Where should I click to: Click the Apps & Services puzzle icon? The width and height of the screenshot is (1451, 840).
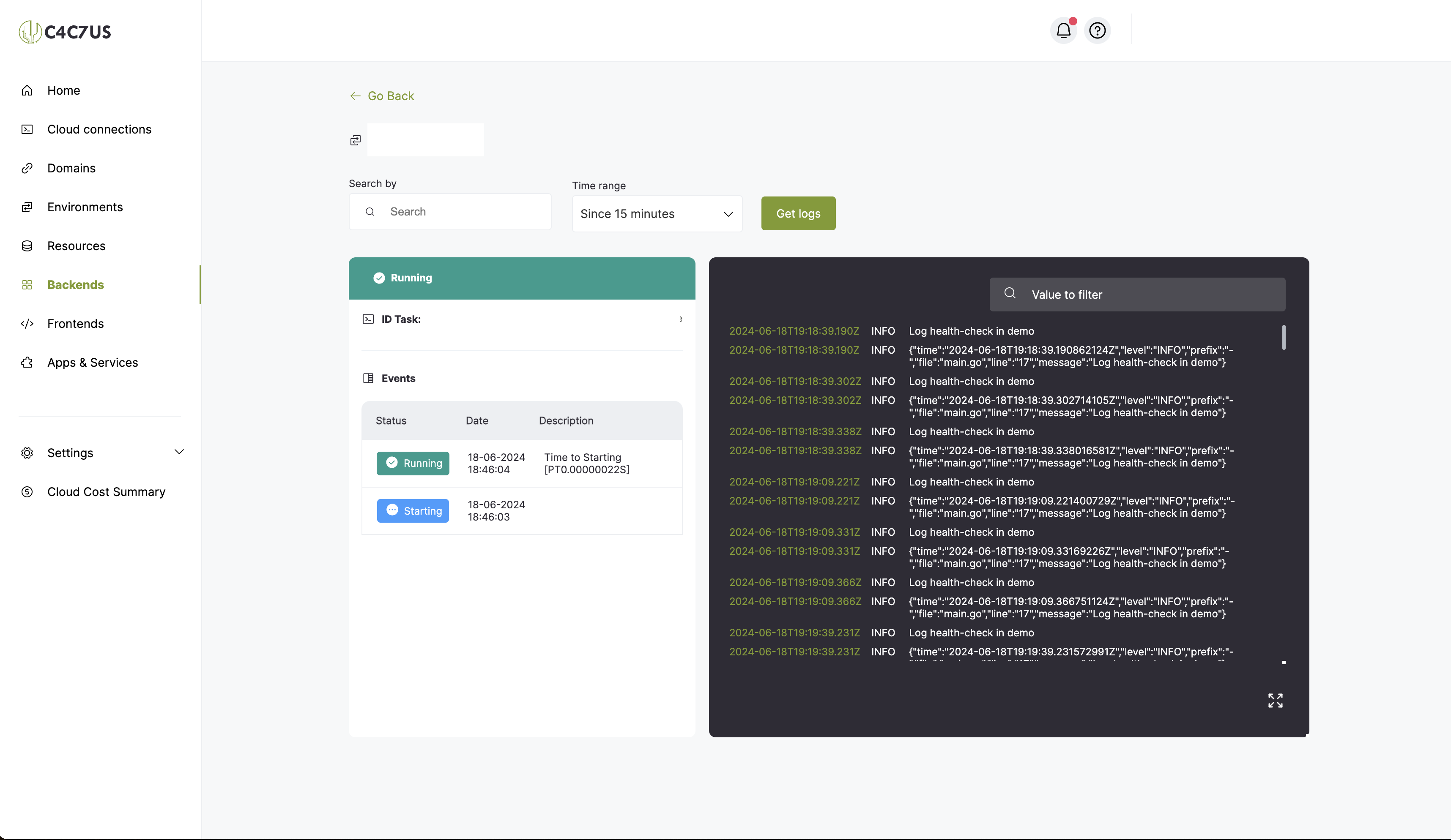tap(27, 363)
